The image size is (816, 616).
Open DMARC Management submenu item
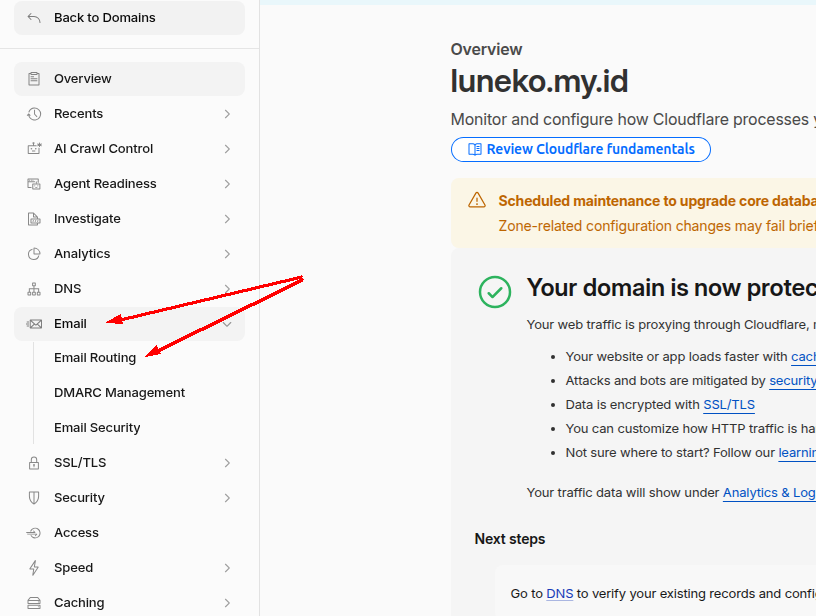(119, 393)
